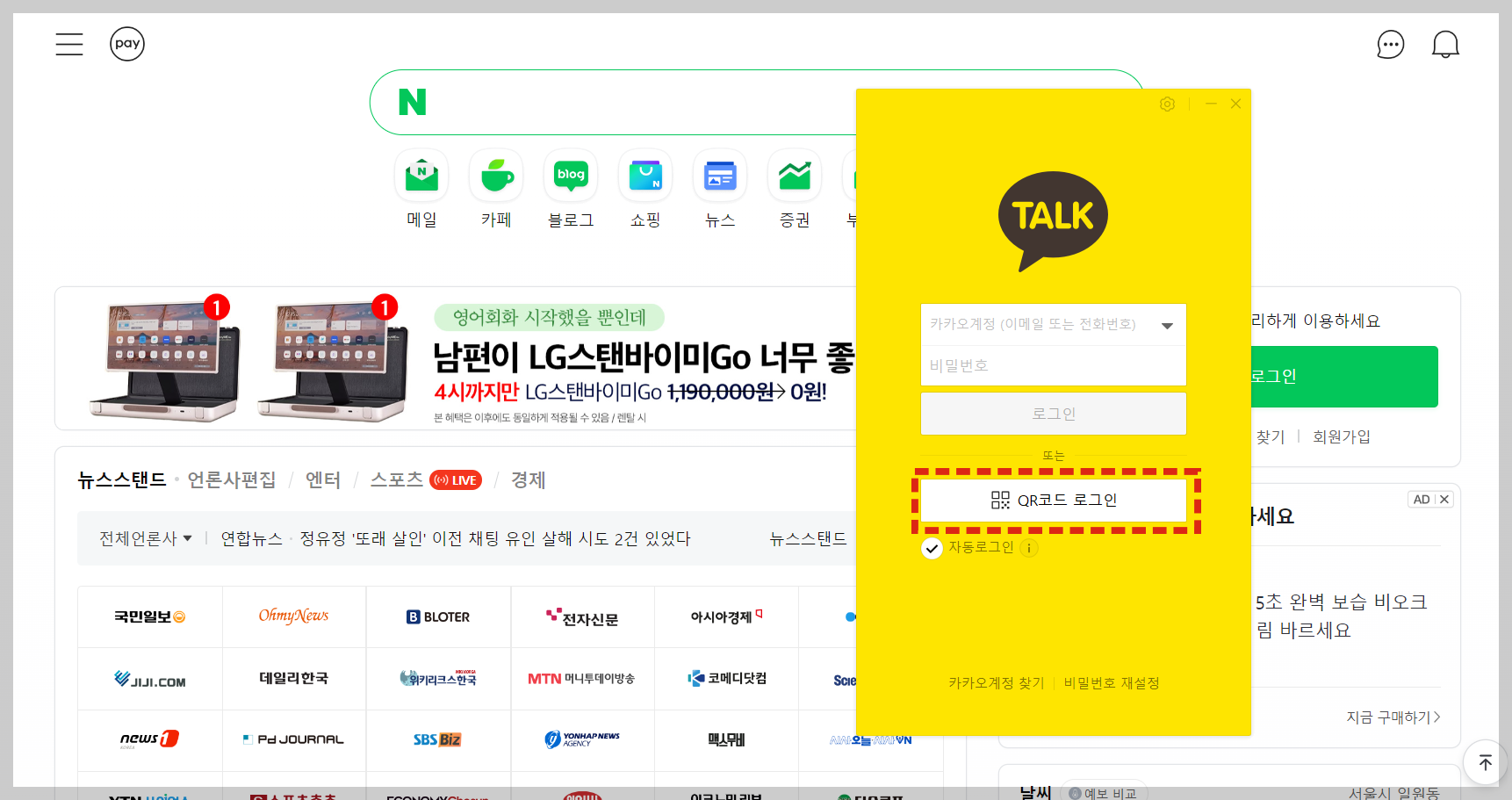
Task: Open the 뉴스스탠드 link in headline bar
Action: 808,538
